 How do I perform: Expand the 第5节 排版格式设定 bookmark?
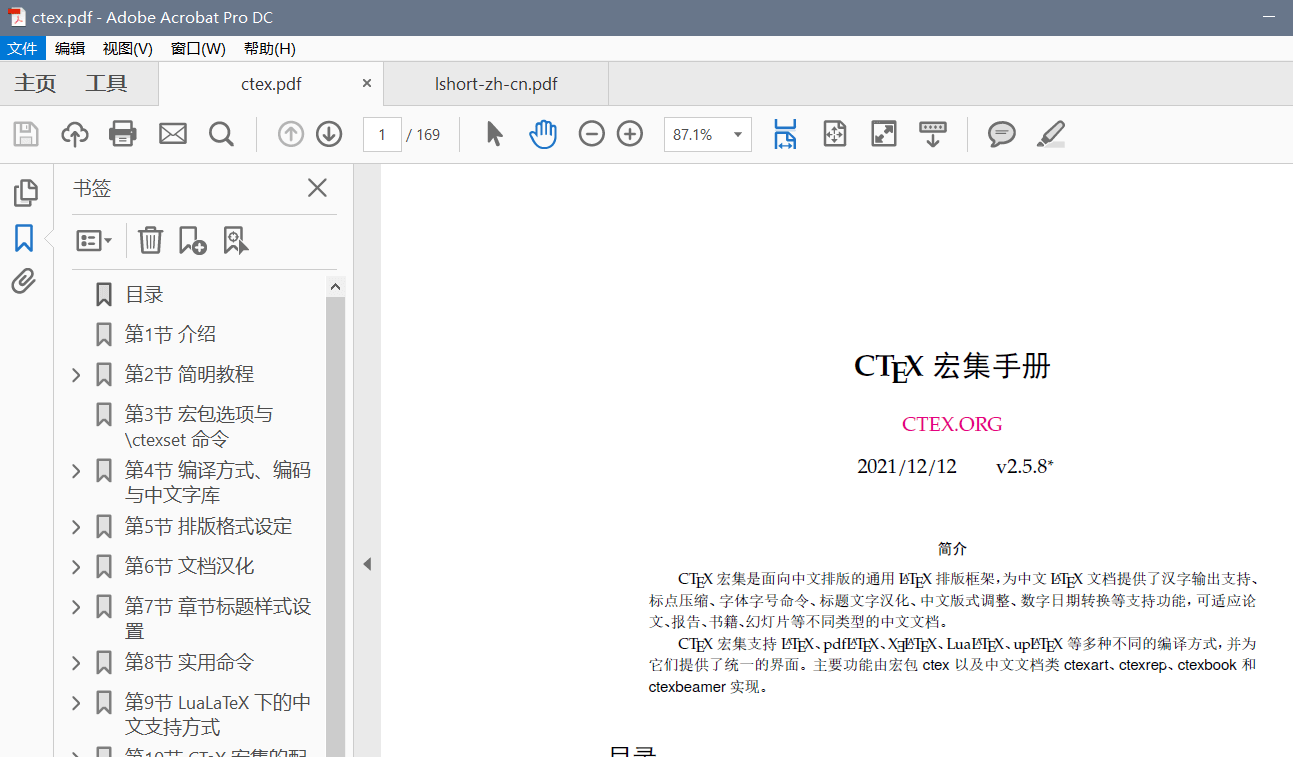(x=76, y=527)
